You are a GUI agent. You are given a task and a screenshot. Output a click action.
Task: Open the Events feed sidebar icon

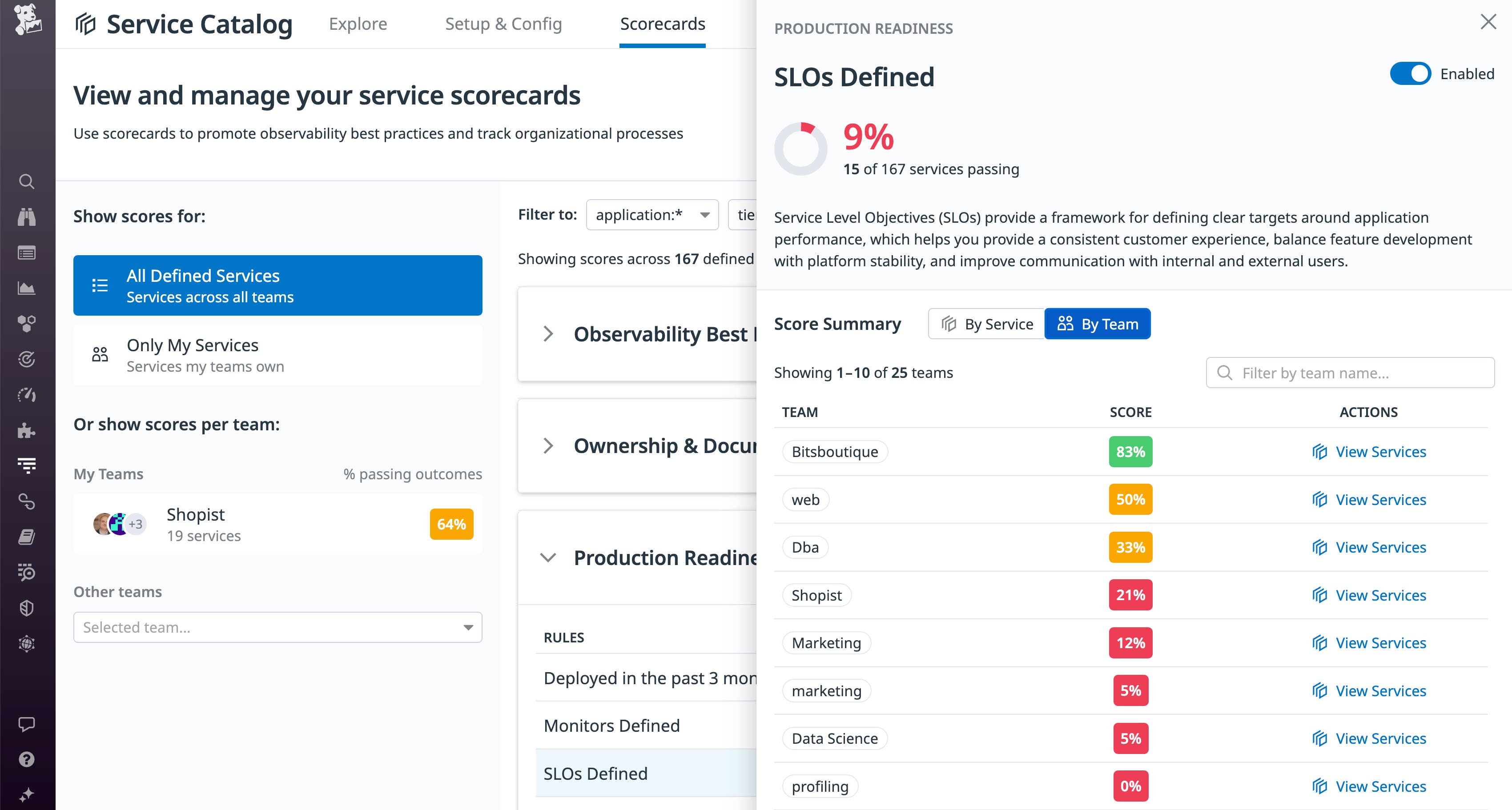(x=27, y=253)
